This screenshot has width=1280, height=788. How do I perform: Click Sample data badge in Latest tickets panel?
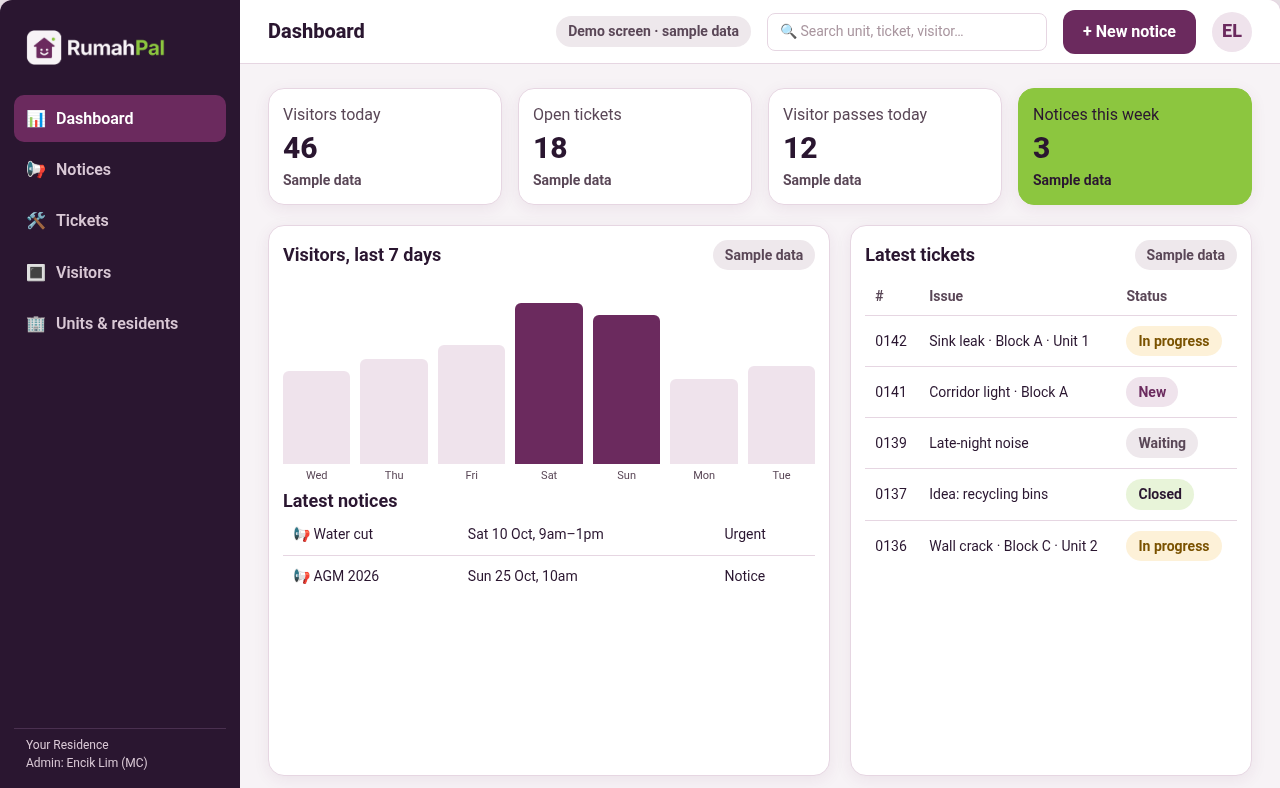click(1185, 255)
